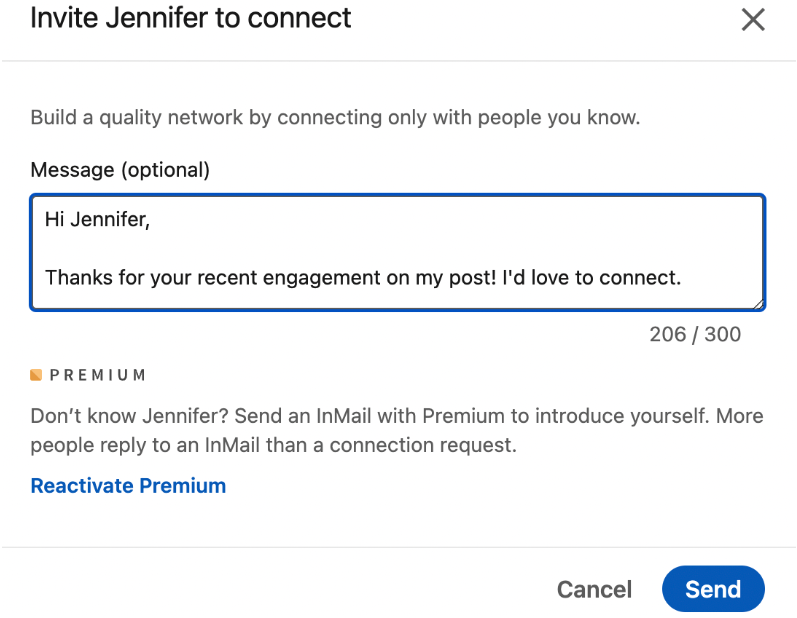This screenshot has width=797, height=618.
Task: Click the 'Build a quality network' notice
Action: point(335,118)
